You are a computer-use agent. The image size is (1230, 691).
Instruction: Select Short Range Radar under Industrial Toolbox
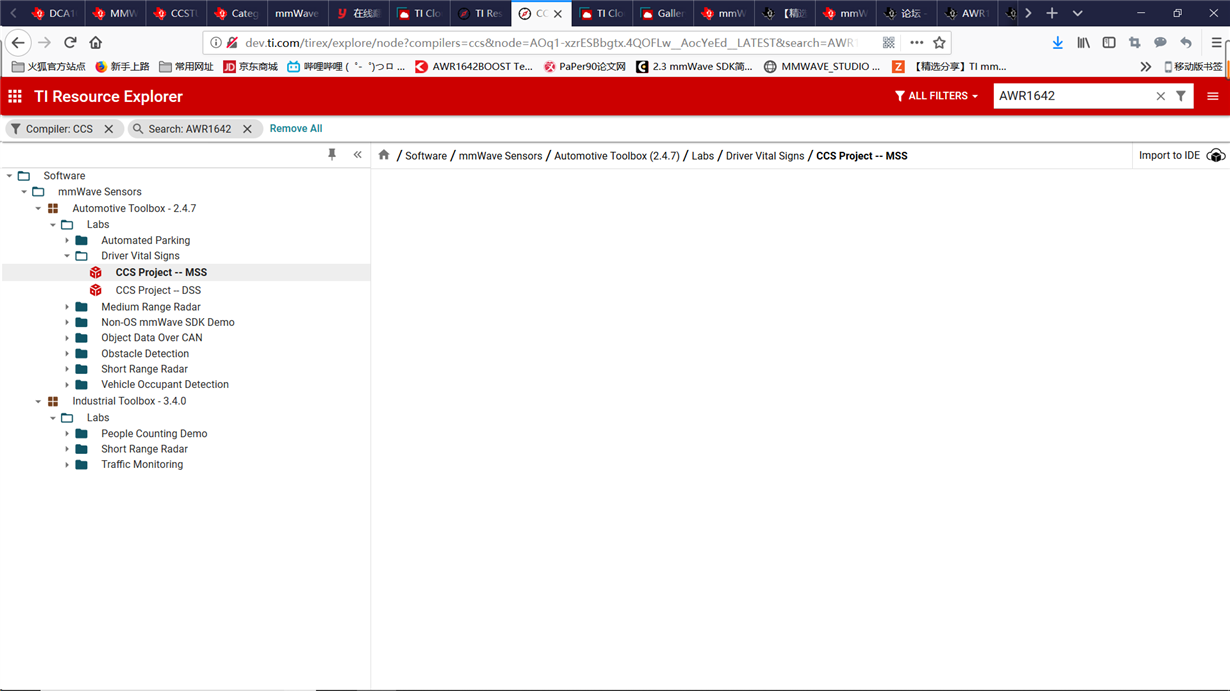coord(144,449)
